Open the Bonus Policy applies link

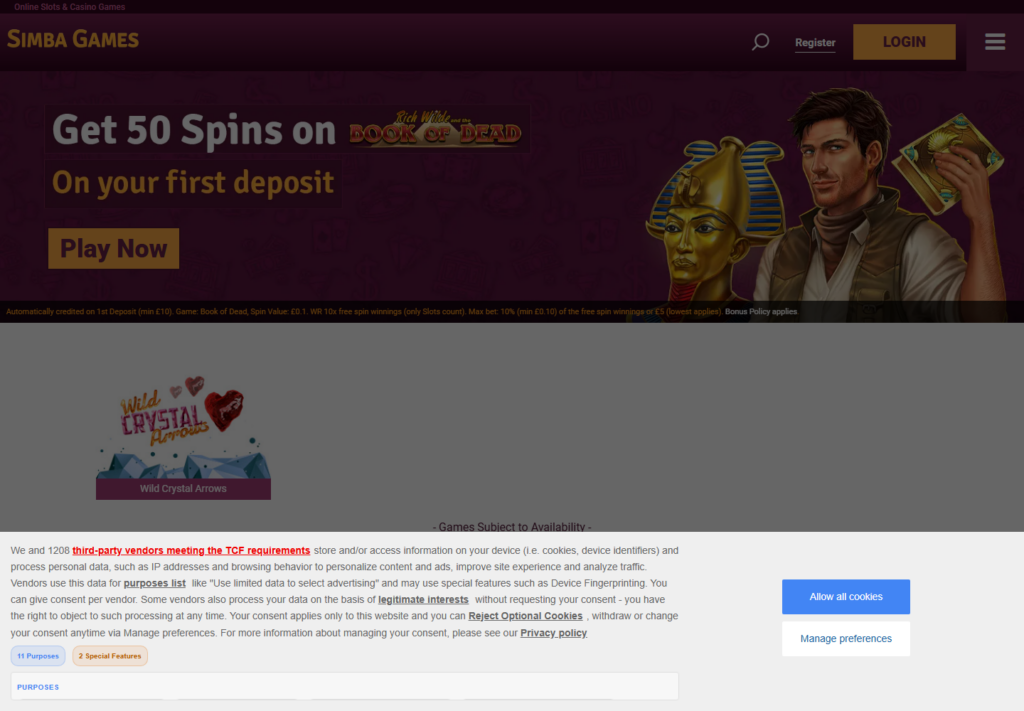(x=761, y=311)
